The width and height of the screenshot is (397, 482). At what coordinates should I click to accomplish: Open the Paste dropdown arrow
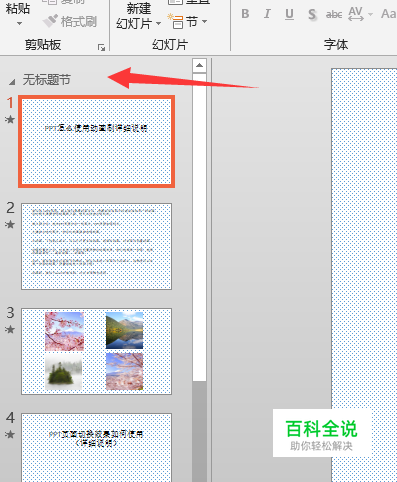[x=19, y=24]
